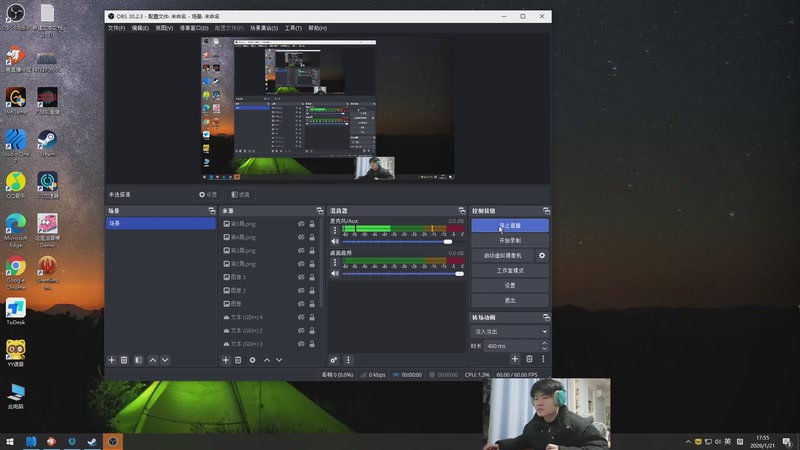
Task: Open transition properties three-dot menu
Action: point(543,359)
